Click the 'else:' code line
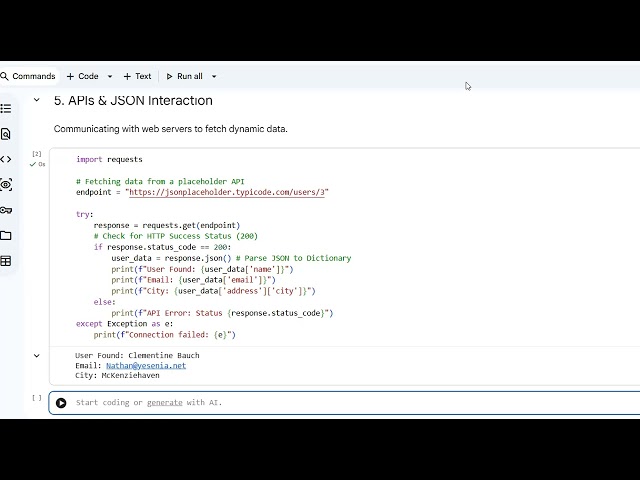Image resolution: width=640 pixels, height=480 pixels. pyautogui.click(x=105, y=302)
